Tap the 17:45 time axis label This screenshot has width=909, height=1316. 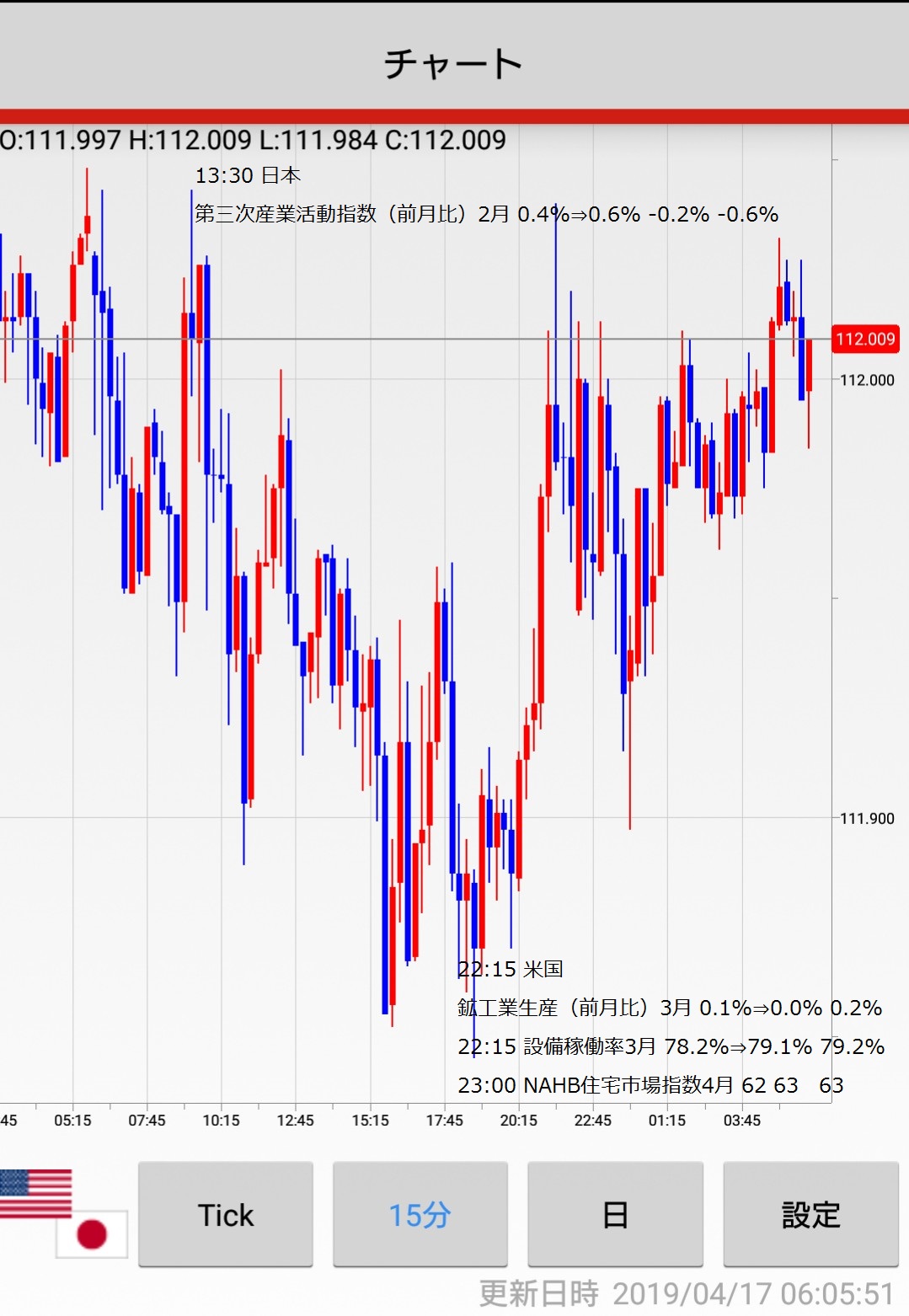coord(444,1121)
